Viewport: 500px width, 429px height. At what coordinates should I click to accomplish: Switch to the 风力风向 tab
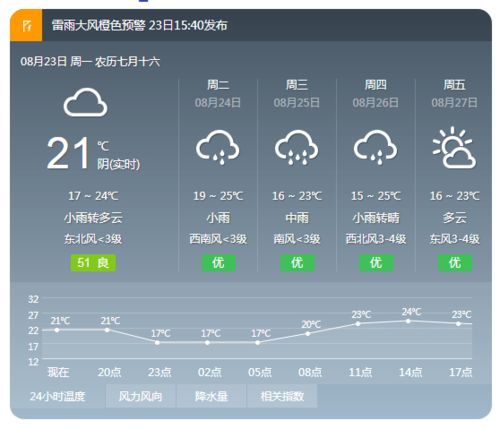(141, 396)
